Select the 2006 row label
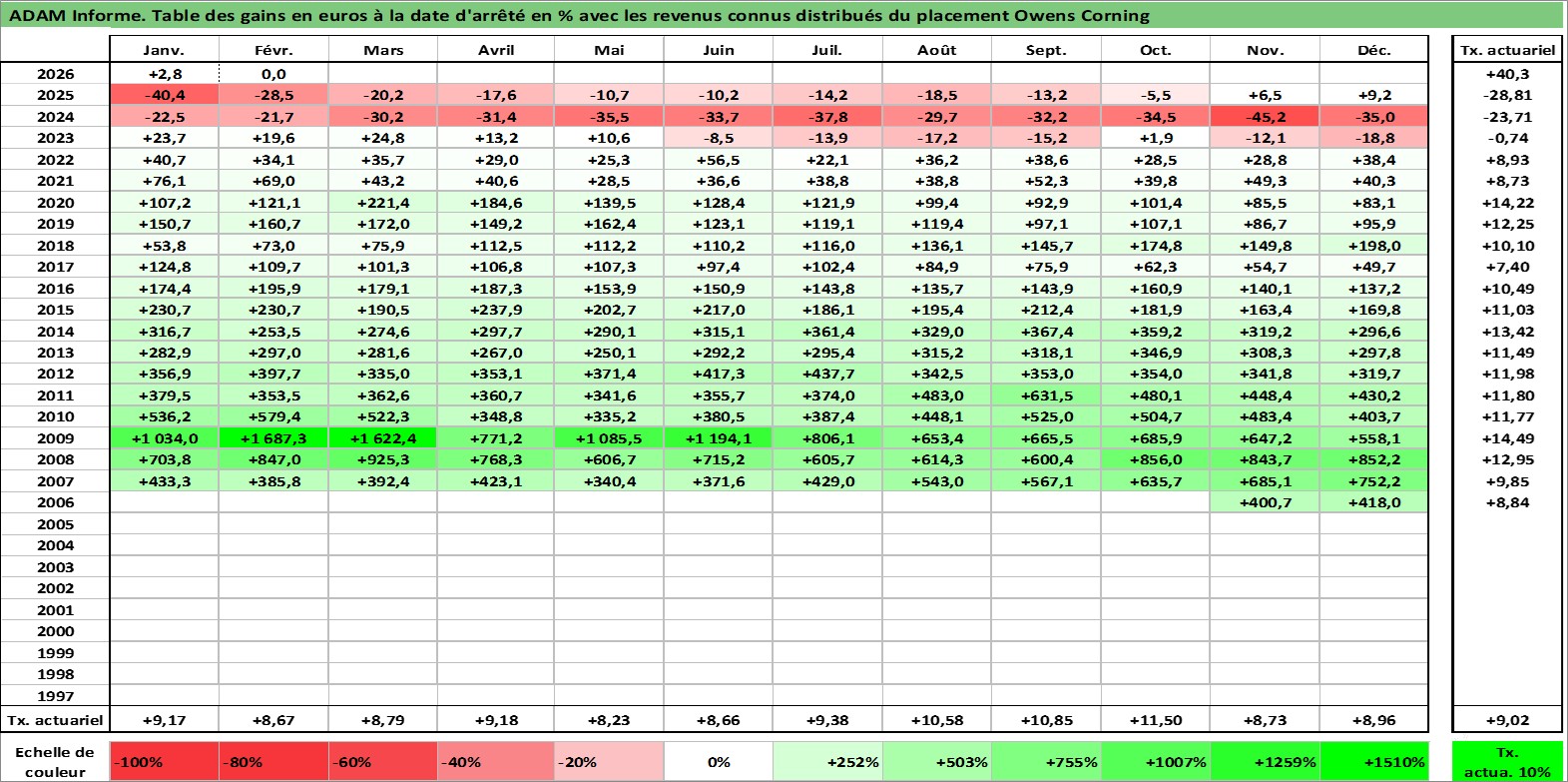 click(x=55, y=502)
